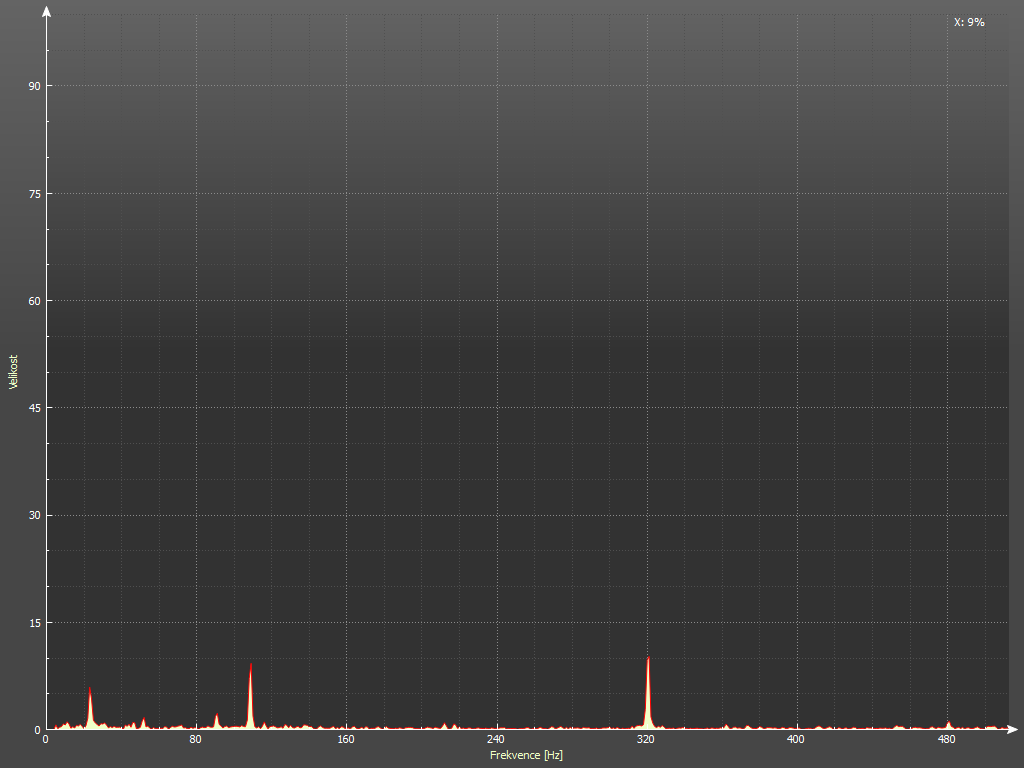Click the 240 tick label on frequency axis

tap(496, 741)
